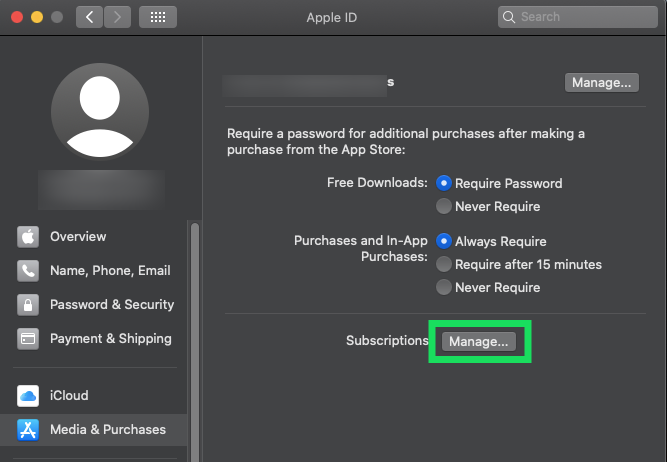Click the Overview Apple logo icon

click(x=28, y=237)
